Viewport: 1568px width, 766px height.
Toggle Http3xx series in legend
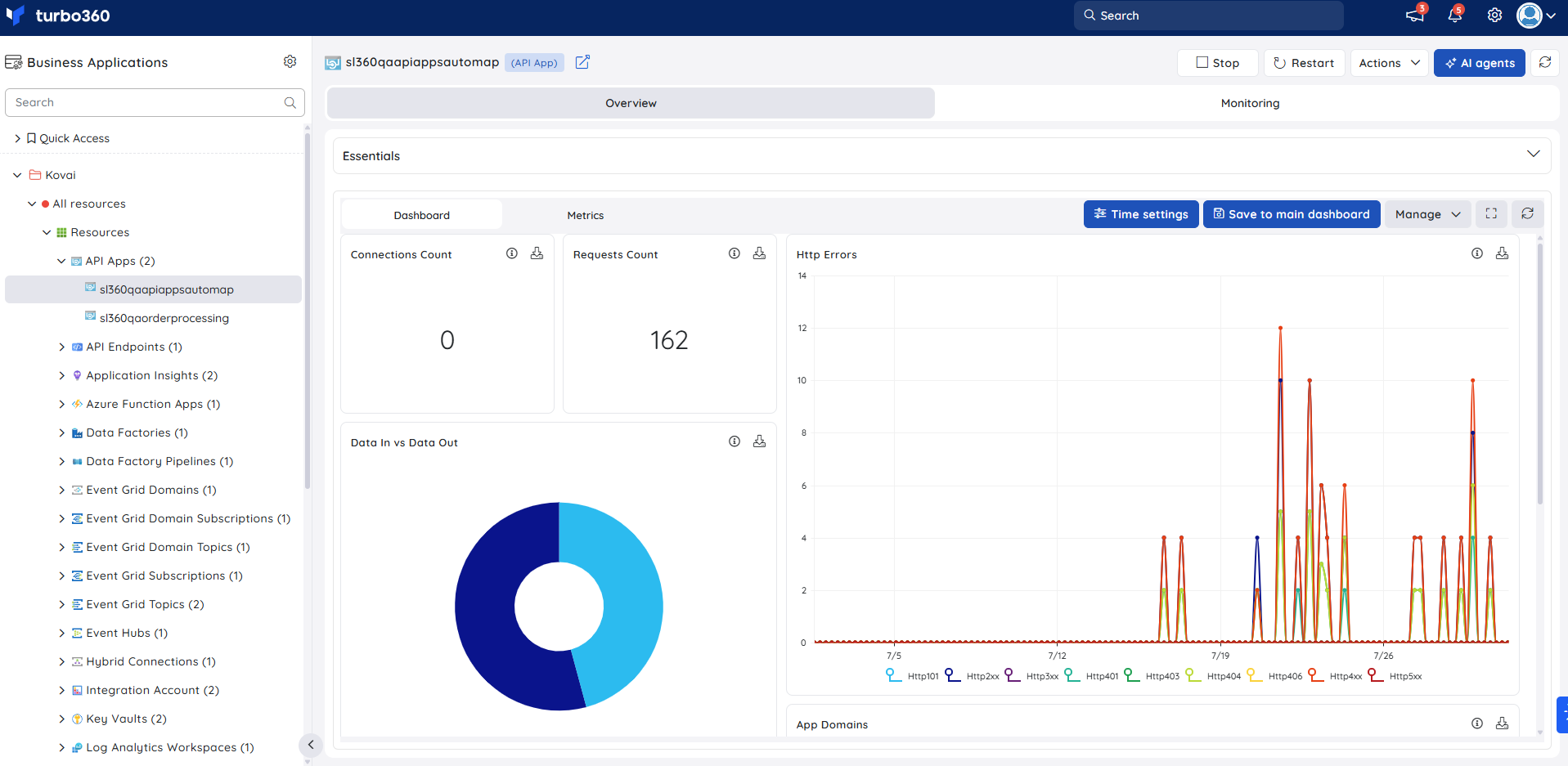[x=1031, y=675]
